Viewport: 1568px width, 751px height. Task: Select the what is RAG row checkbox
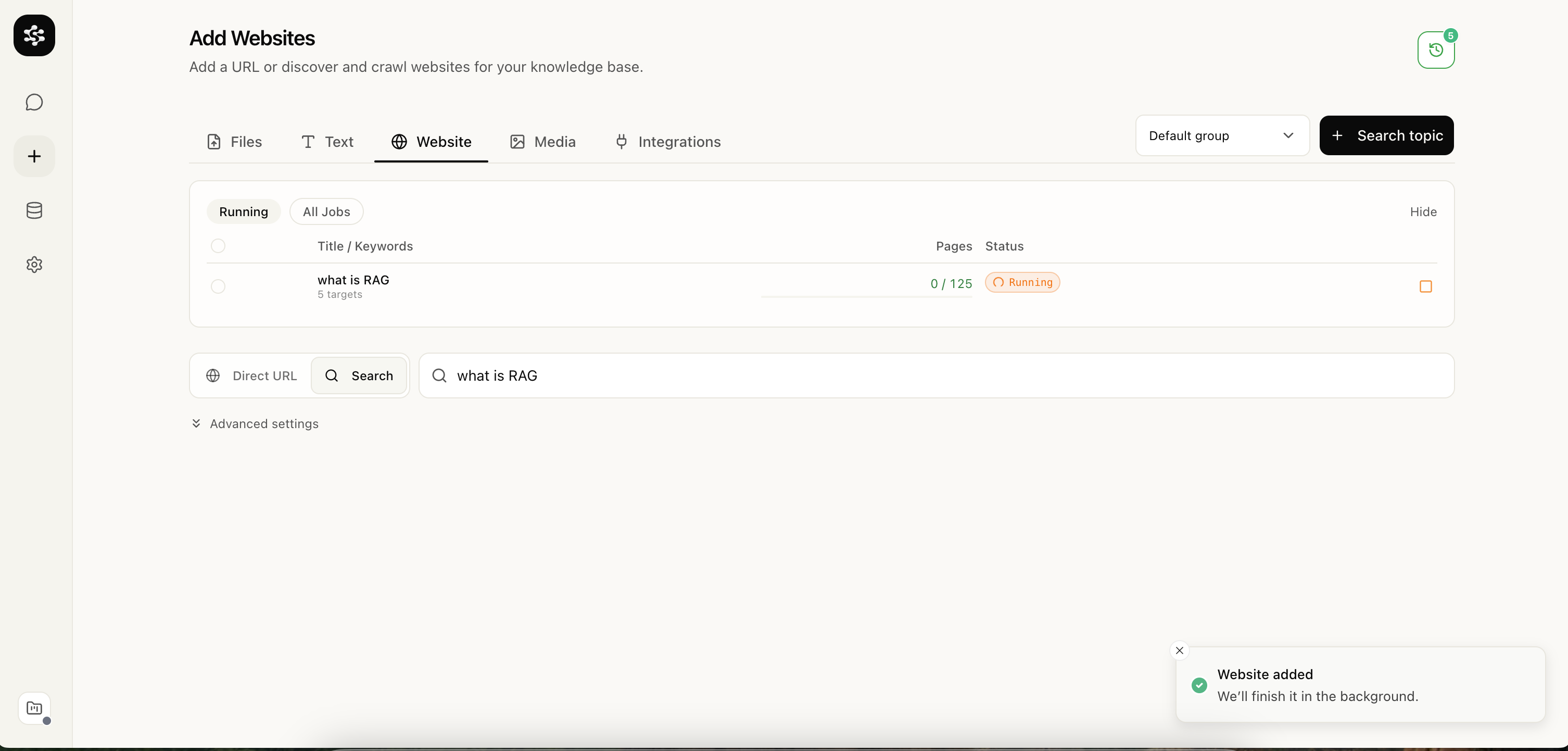[218, 286]
